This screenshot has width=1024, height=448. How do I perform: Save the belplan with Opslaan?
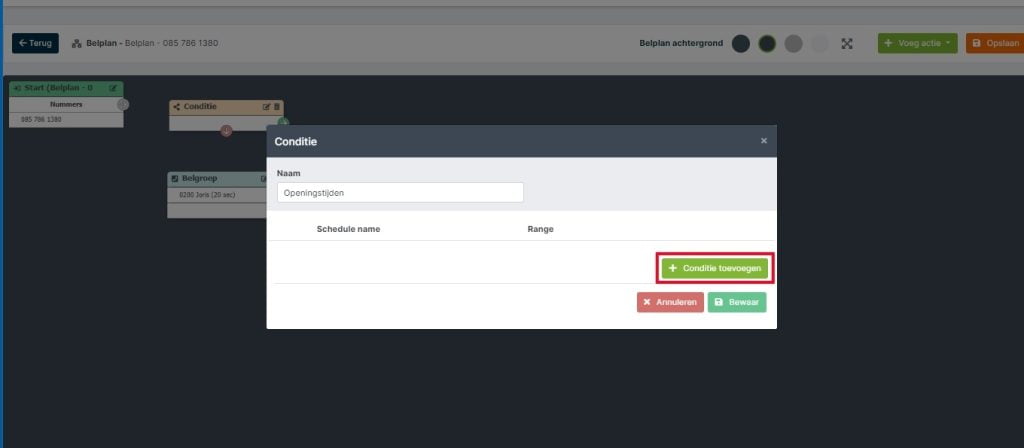click(x=995, y=43)
